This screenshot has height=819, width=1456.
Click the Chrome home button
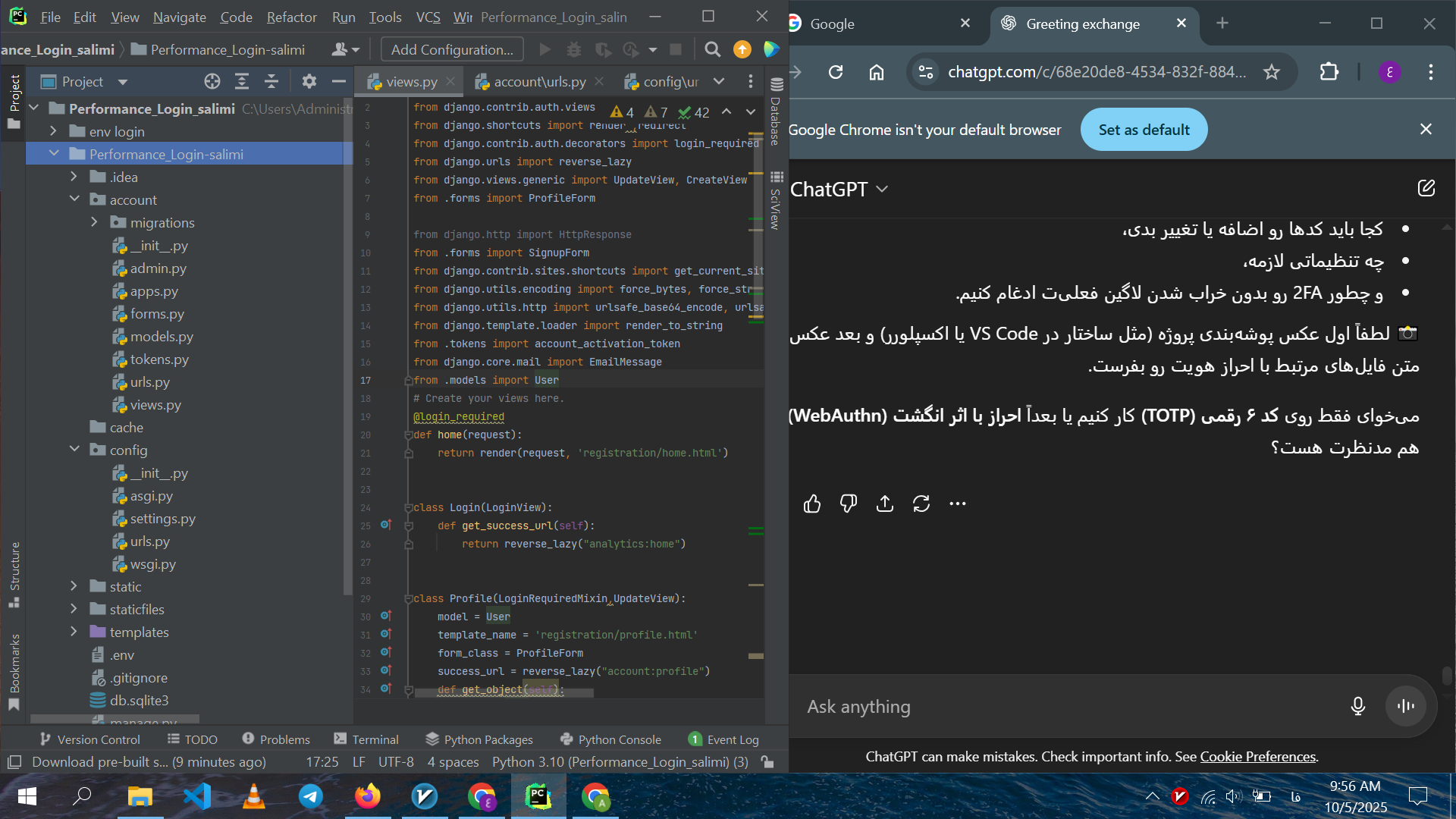click(x=877, y=72)
